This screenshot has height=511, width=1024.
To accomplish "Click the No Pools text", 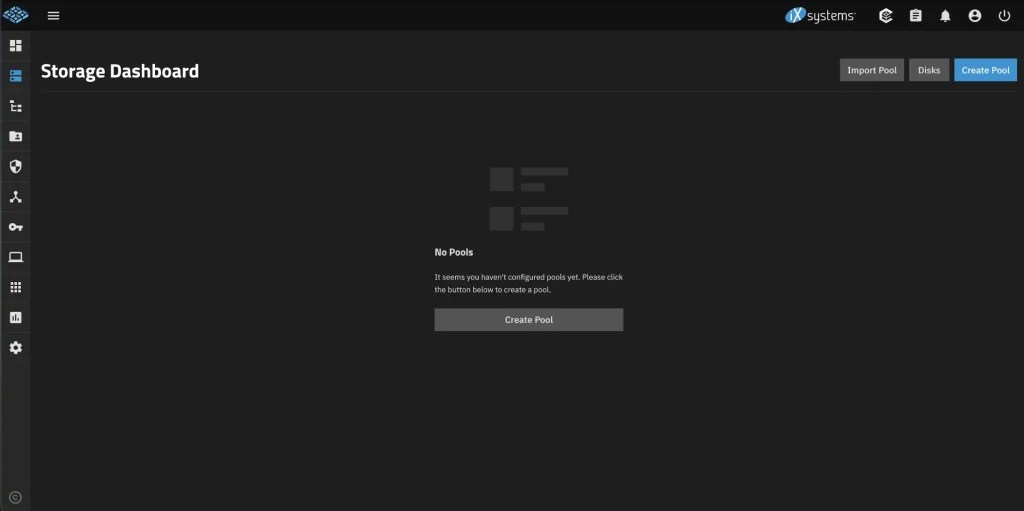I will tap(454, 252).
